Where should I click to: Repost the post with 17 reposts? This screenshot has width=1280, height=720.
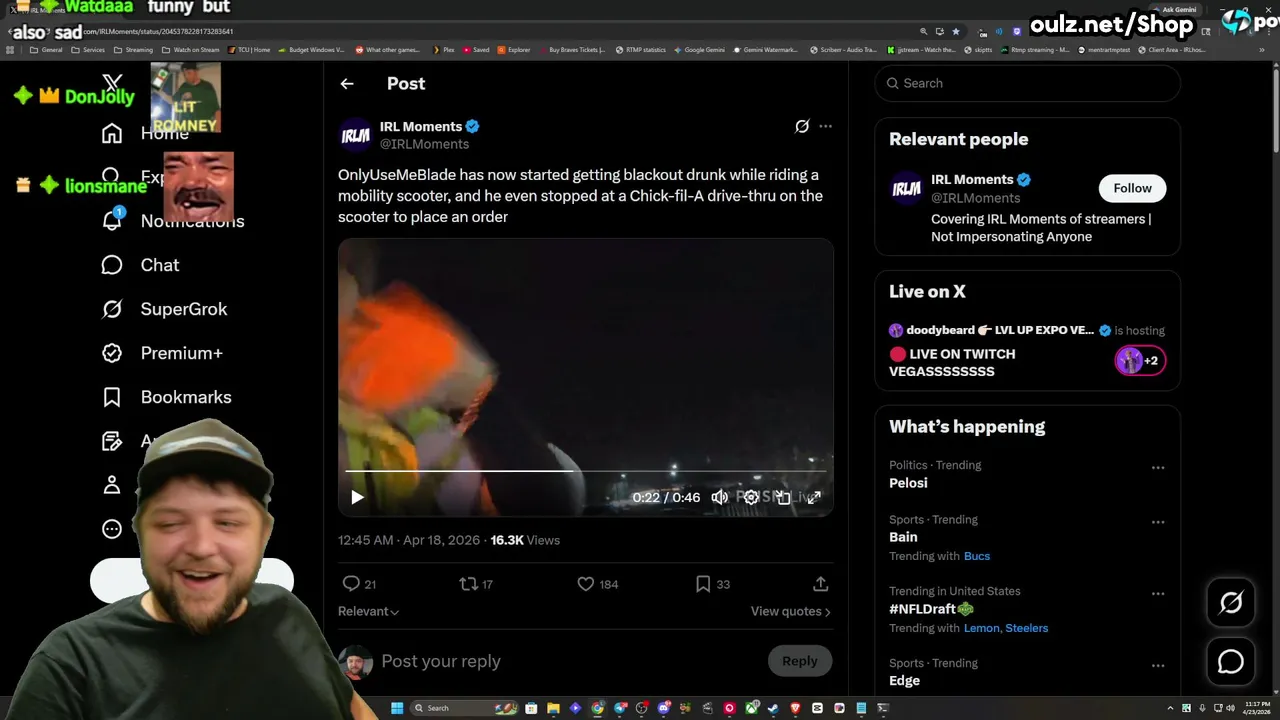(468, 584)
